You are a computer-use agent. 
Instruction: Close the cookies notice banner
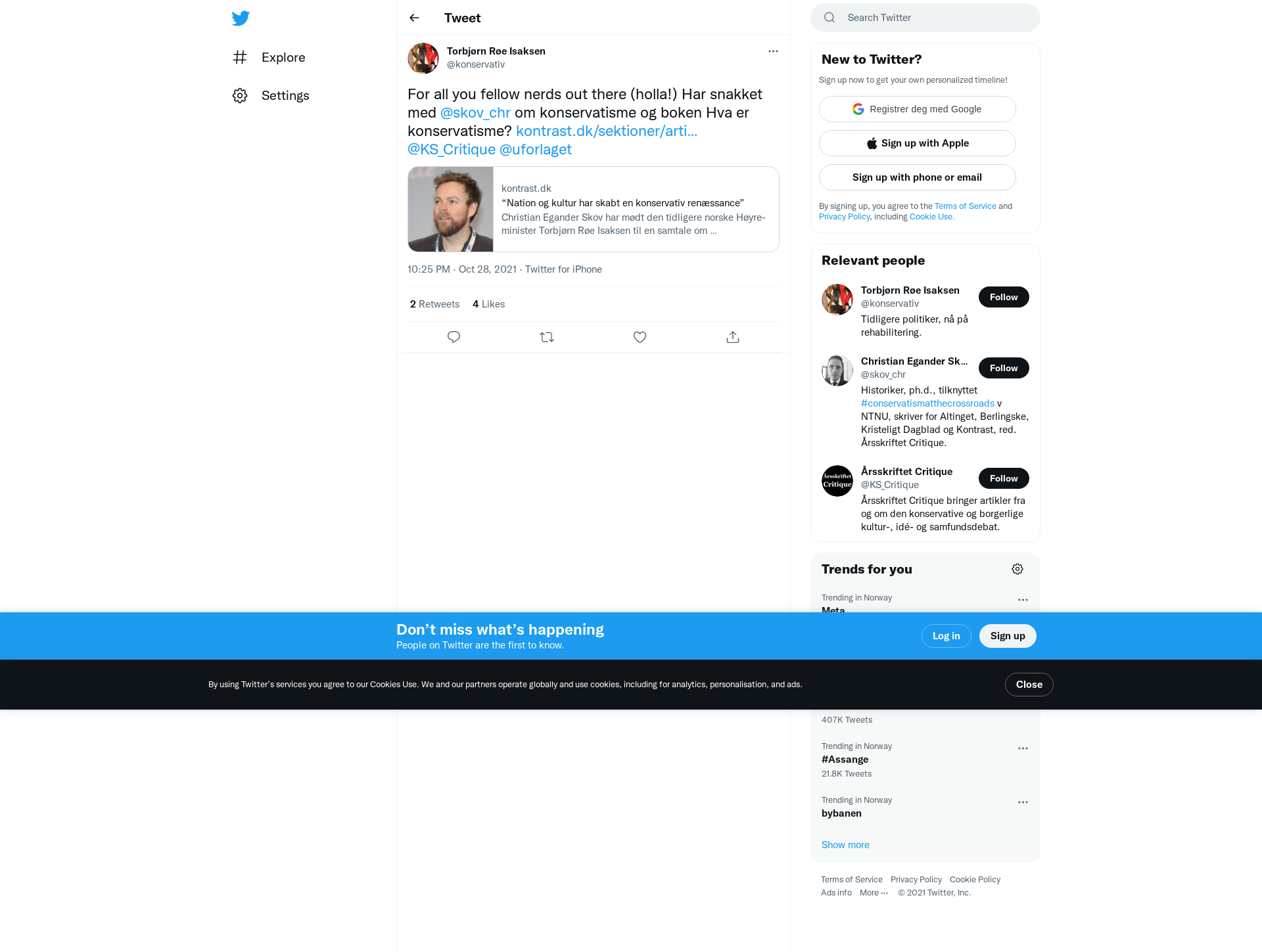coord(1029,685)
